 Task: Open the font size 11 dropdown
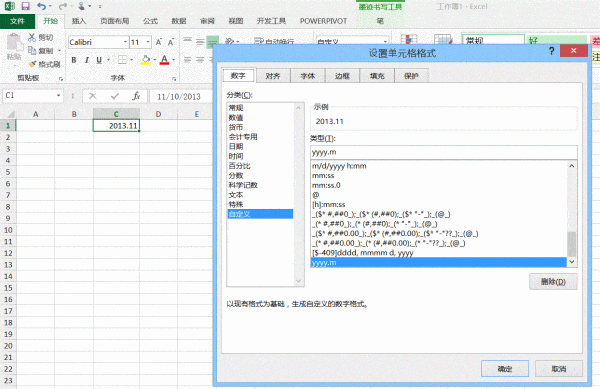tap(148, 42)
